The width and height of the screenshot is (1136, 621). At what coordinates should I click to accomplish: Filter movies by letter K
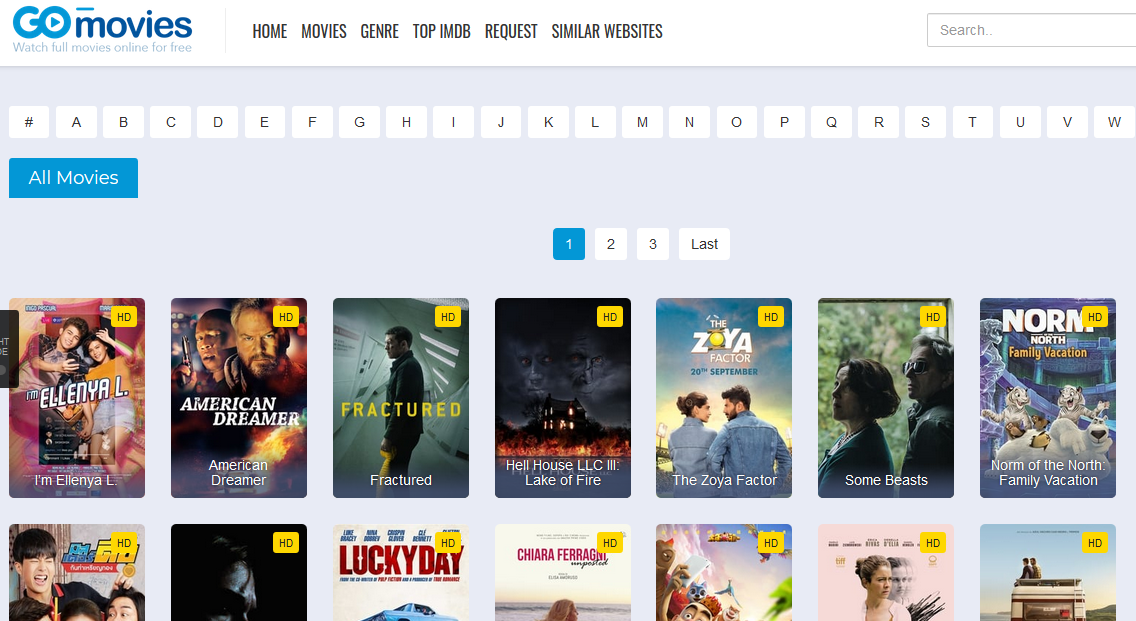tap(548, 122)
